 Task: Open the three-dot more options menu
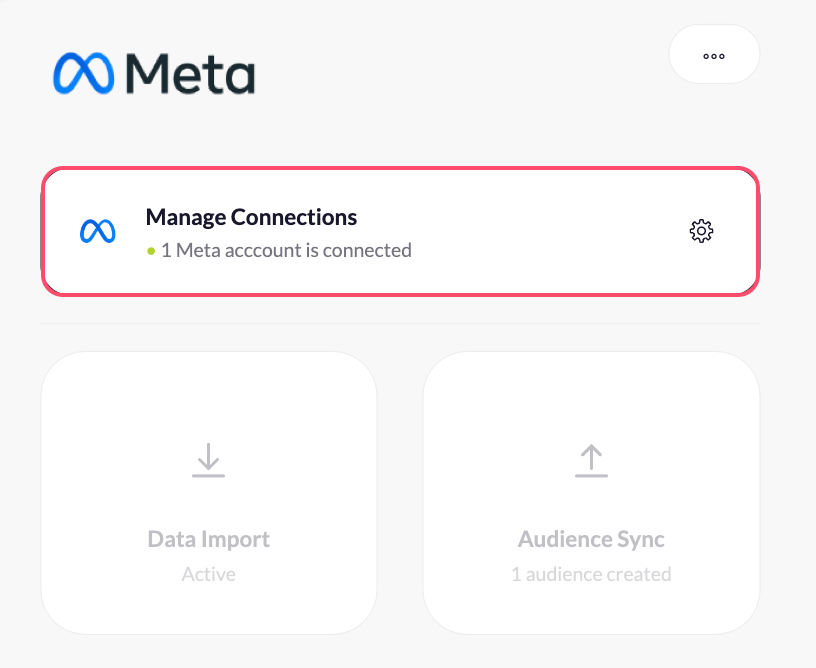714,55
